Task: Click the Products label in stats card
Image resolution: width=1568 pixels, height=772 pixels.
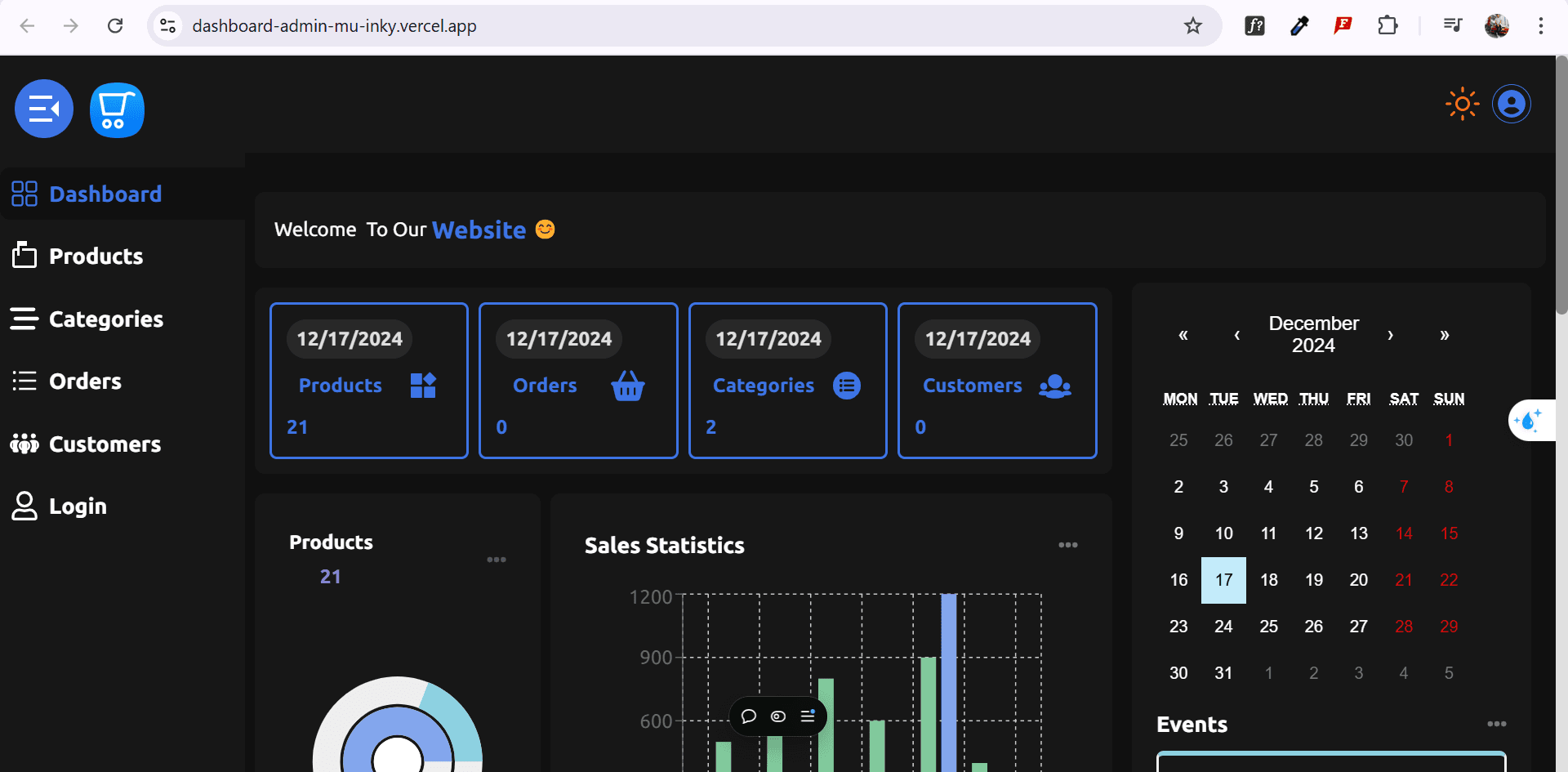Action: coord(341,385)
